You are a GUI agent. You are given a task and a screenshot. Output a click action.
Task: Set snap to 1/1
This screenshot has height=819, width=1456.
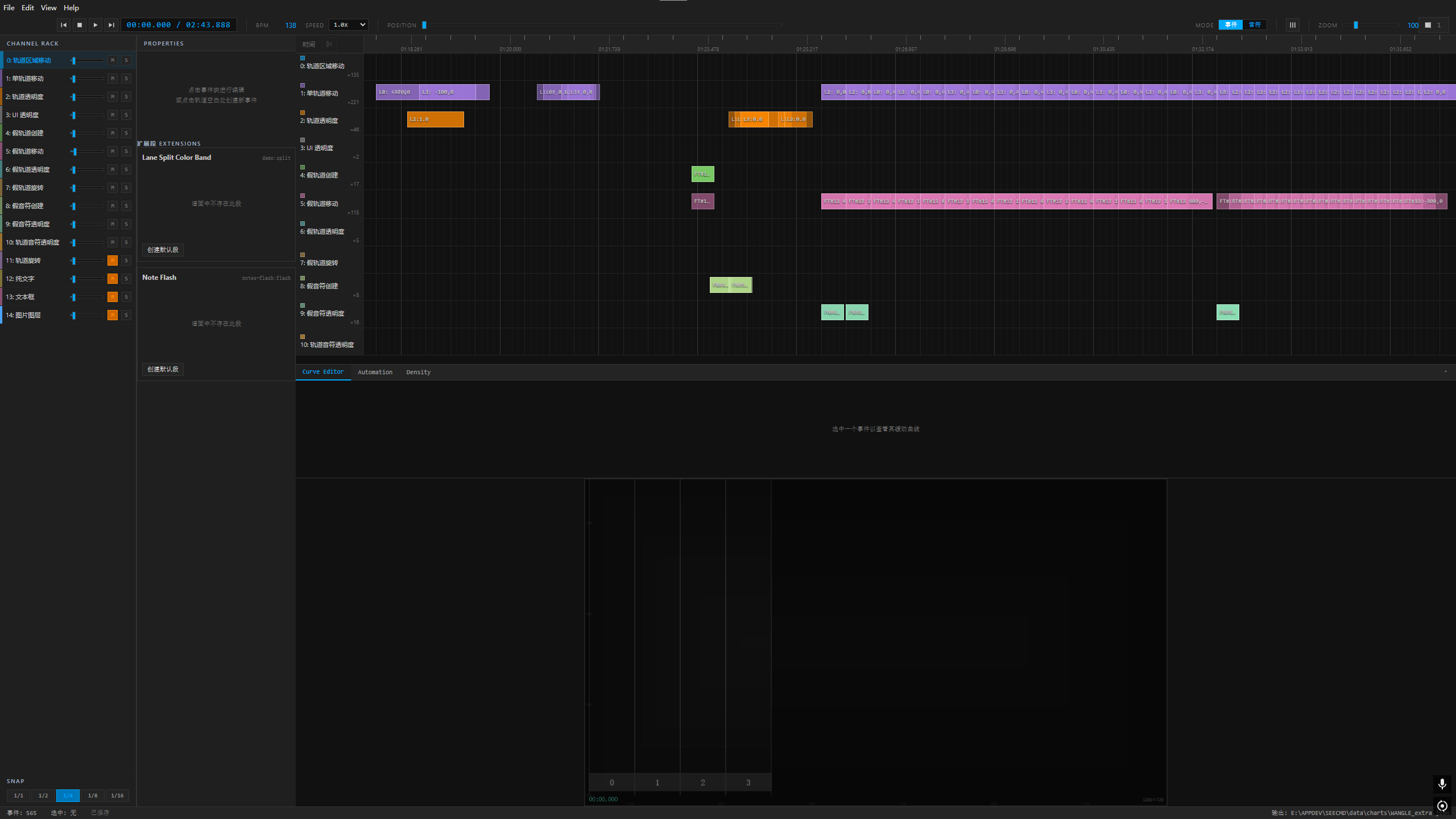click(19, 796)
